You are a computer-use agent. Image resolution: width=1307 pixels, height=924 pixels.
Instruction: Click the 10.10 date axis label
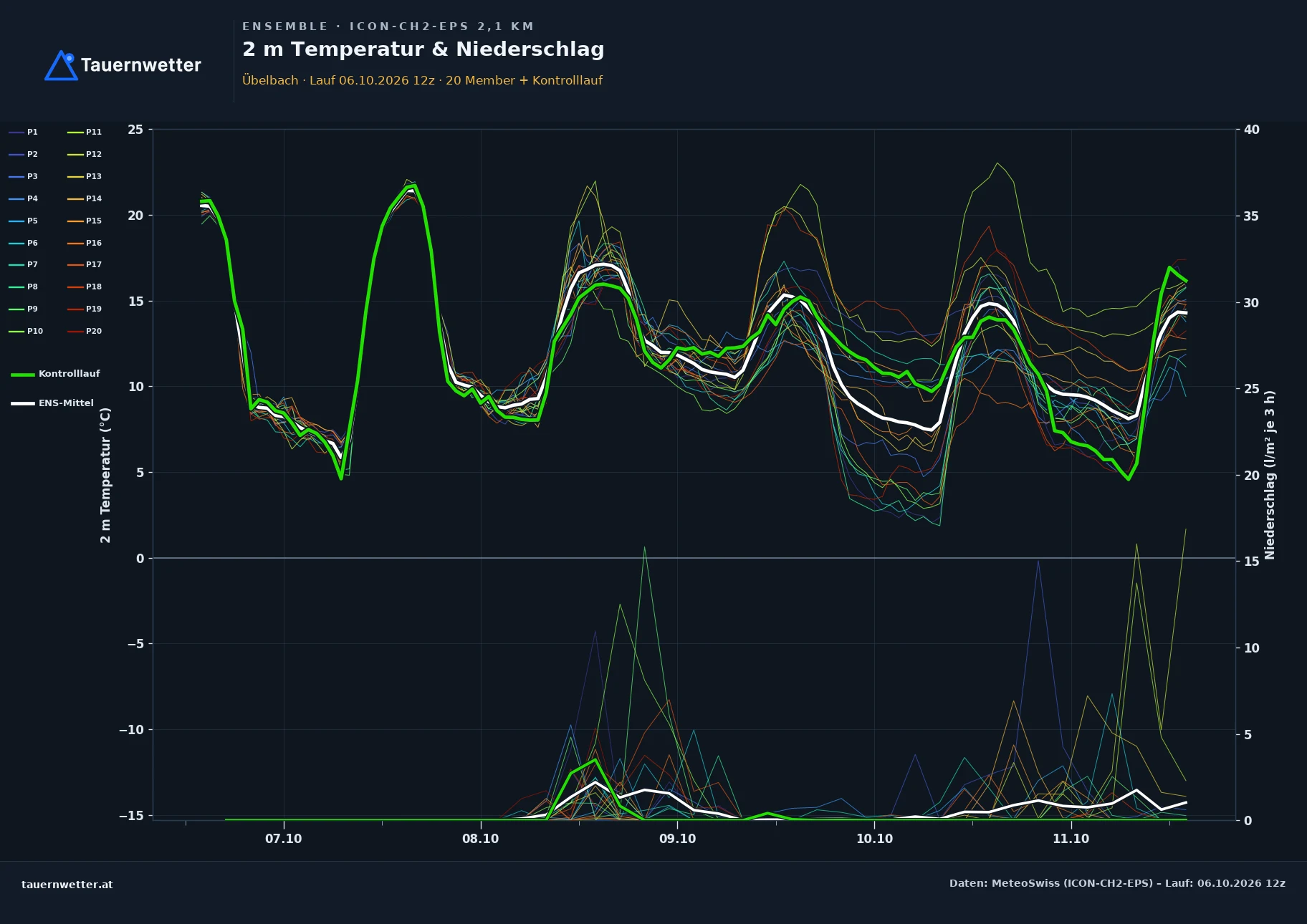[875, 839]
